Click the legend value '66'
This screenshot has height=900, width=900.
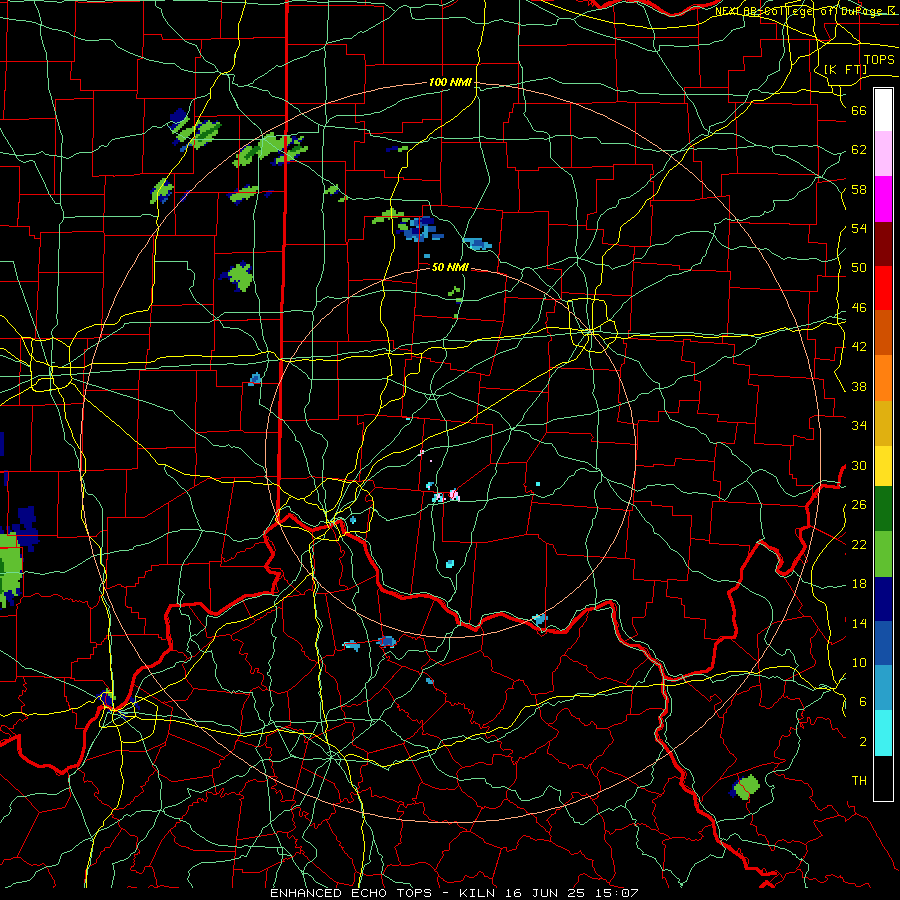coord(859,110)
